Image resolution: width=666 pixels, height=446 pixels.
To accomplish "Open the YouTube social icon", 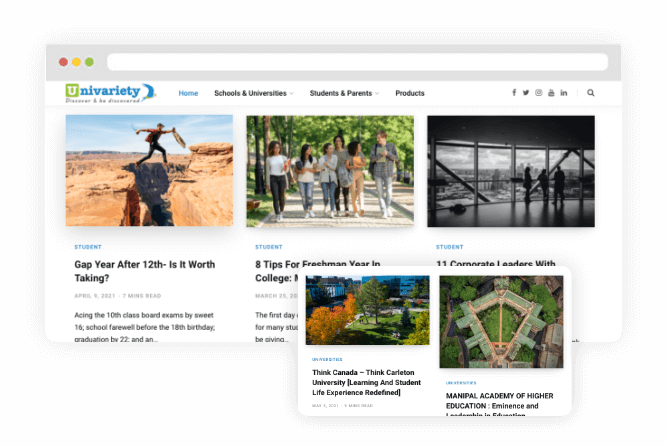I will [x=551, y=93].
